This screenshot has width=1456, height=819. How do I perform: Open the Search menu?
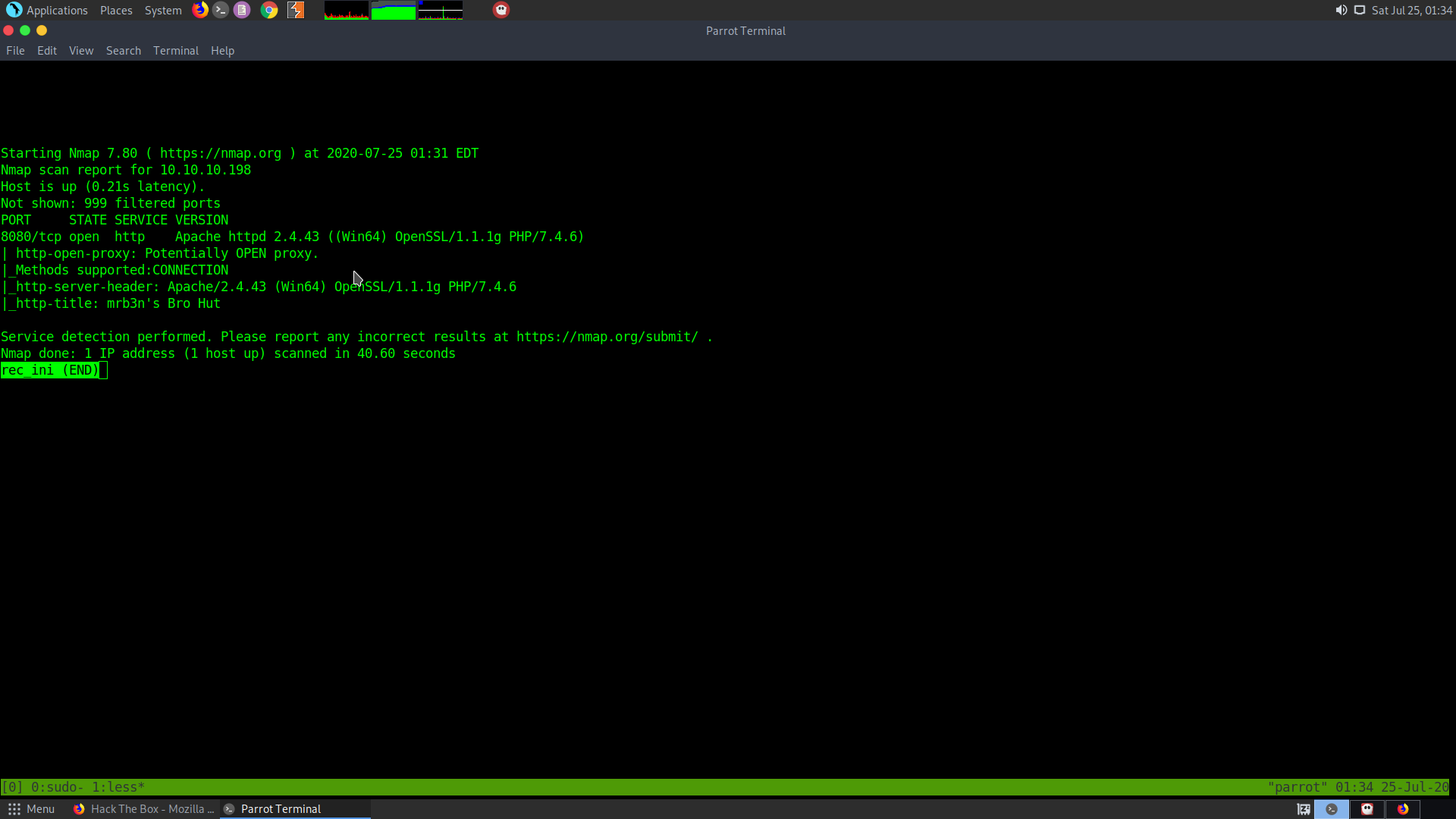coord(123,51)
